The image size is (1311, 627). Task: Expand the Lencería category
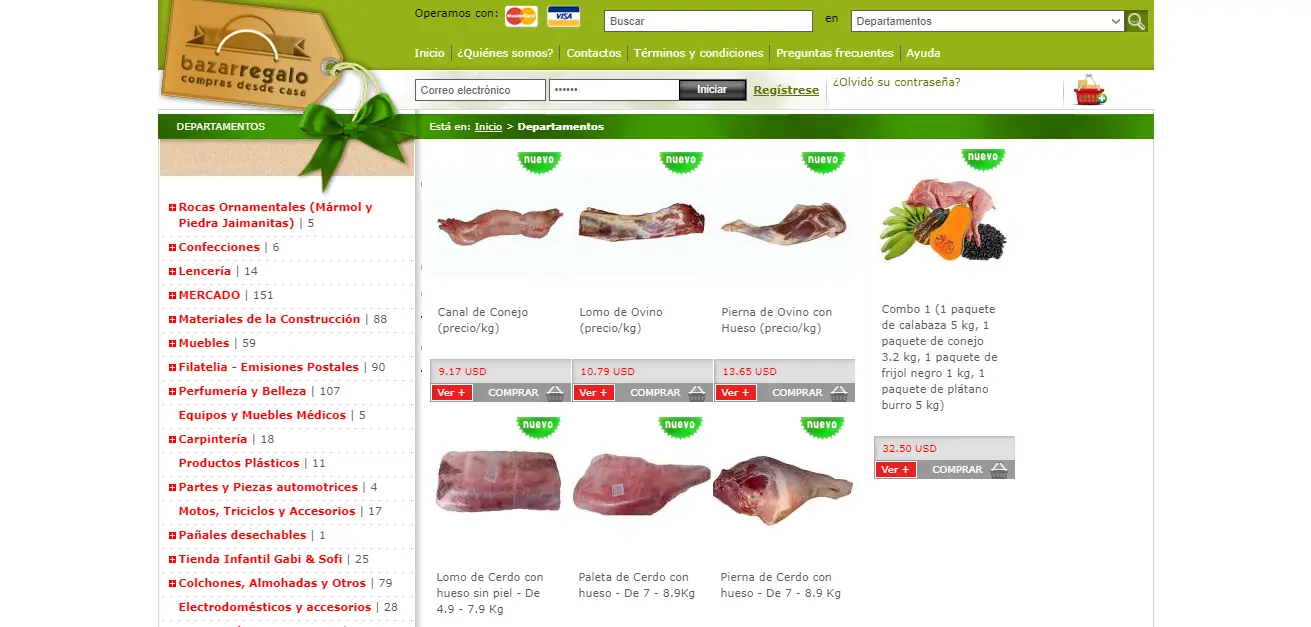point(173,272)
